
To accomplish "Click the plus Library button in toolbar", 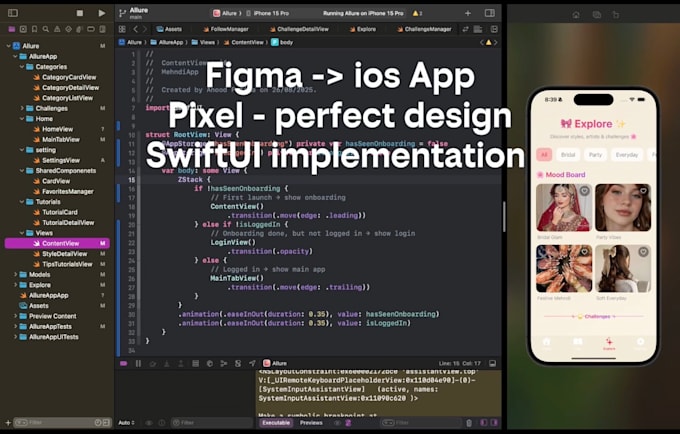I will pos(468,13).
